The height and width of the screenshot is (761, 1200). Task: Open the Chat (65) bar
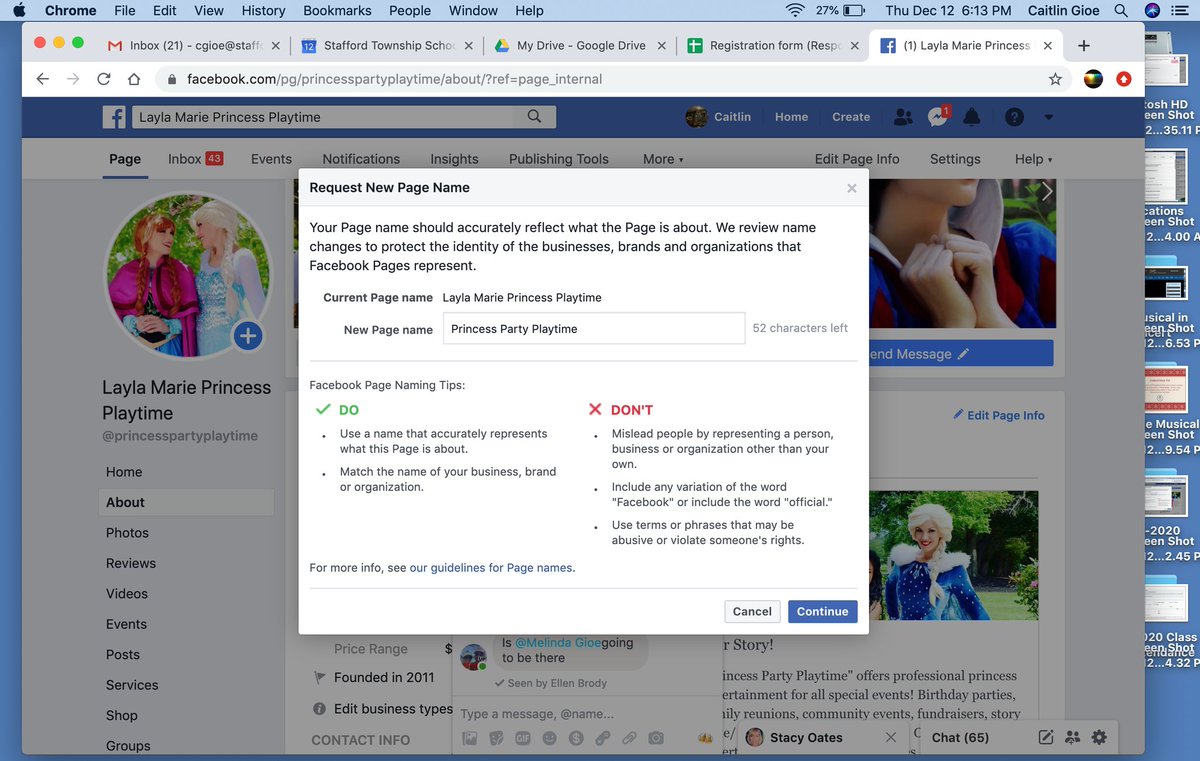tap(960, 738)
